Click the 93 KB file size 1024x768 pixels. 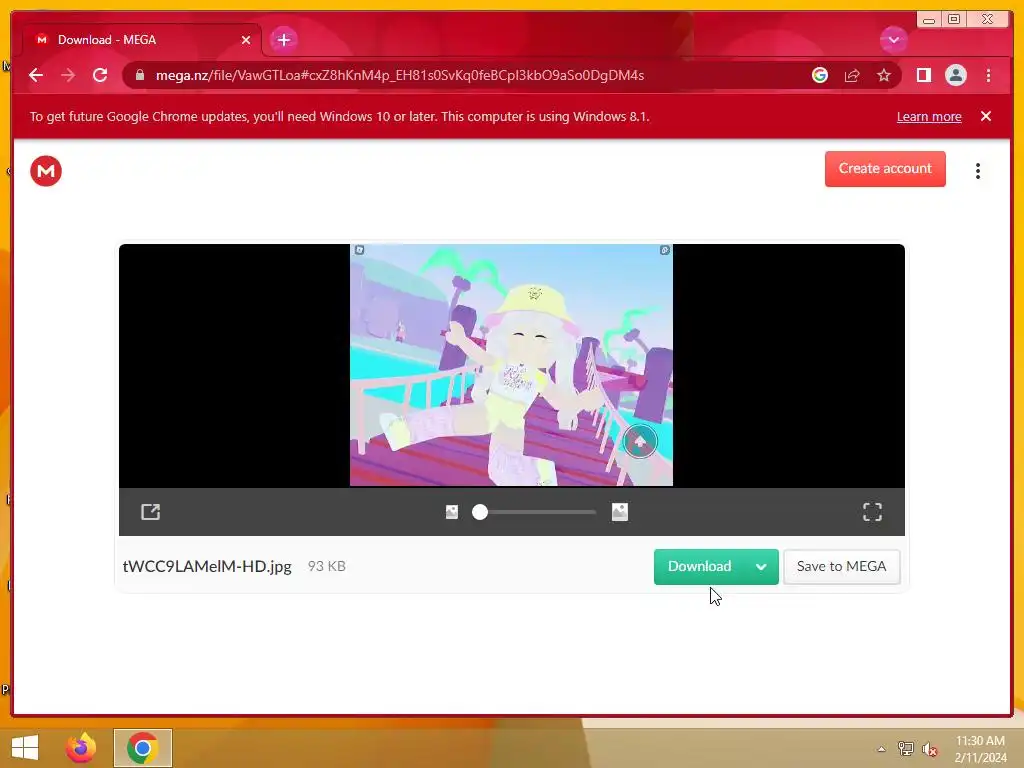coord(327,566)
